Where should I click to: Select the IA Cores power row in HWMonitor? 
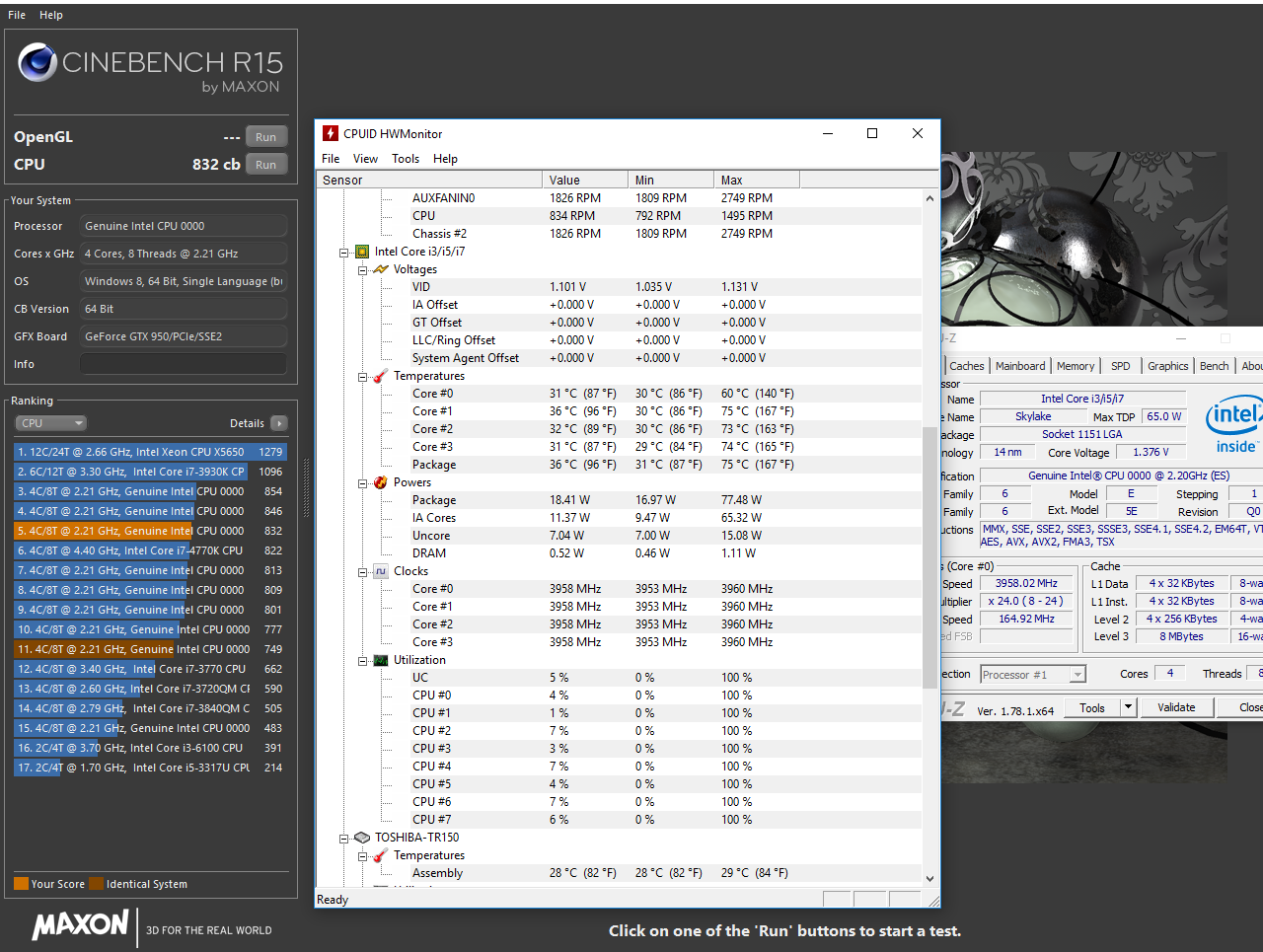click(620, 518)
